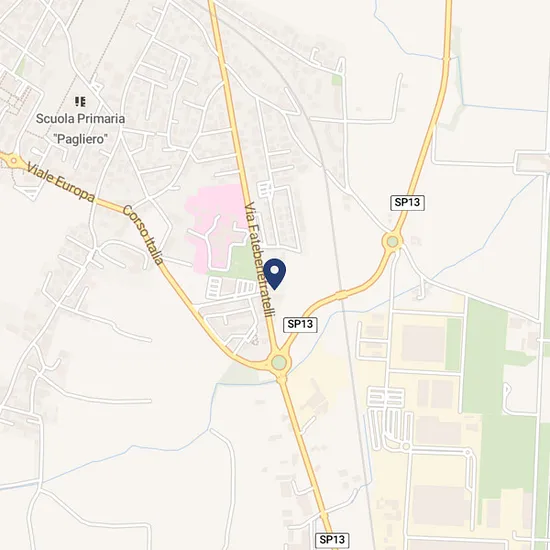The image size is (550, 550).
Task: Click the parking lot grid west of Via Fatebenefratelli
Action: (x=232, y=288)
